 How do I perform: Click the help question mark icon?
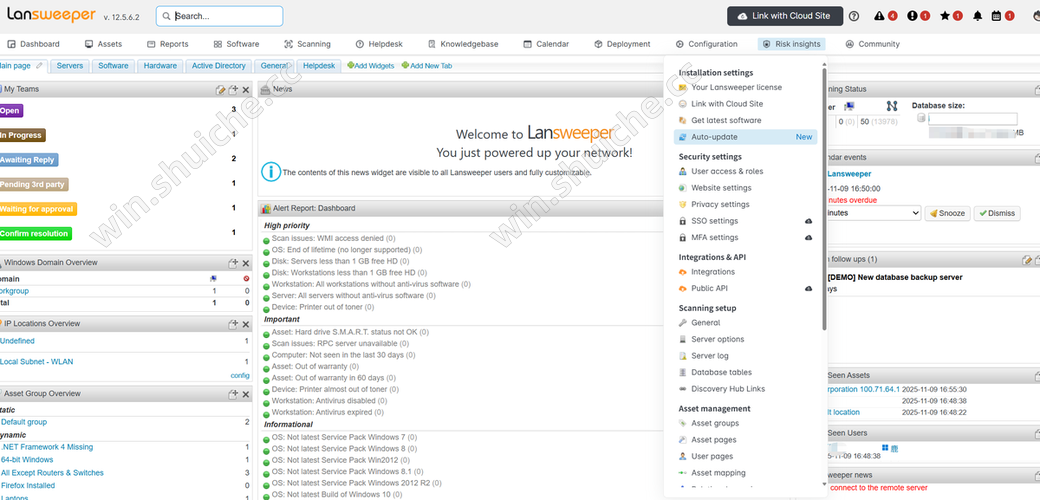(x=854, y=16)
